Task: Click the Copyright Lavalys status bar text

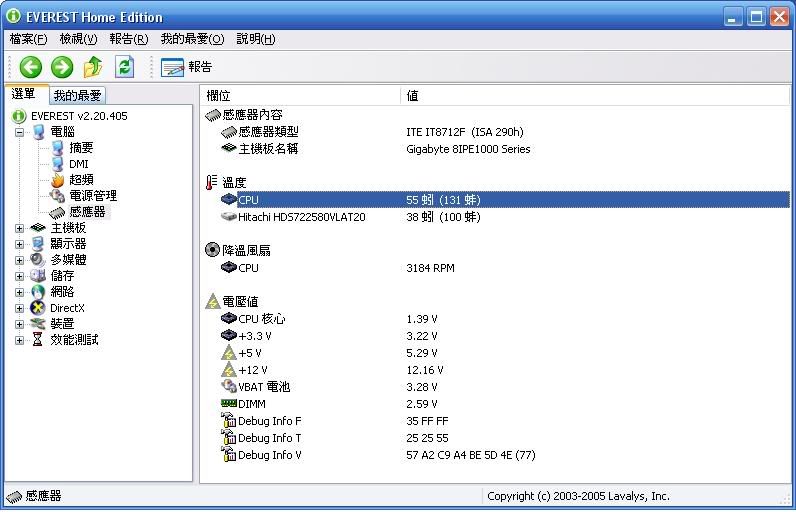Action: coord(578,496)
